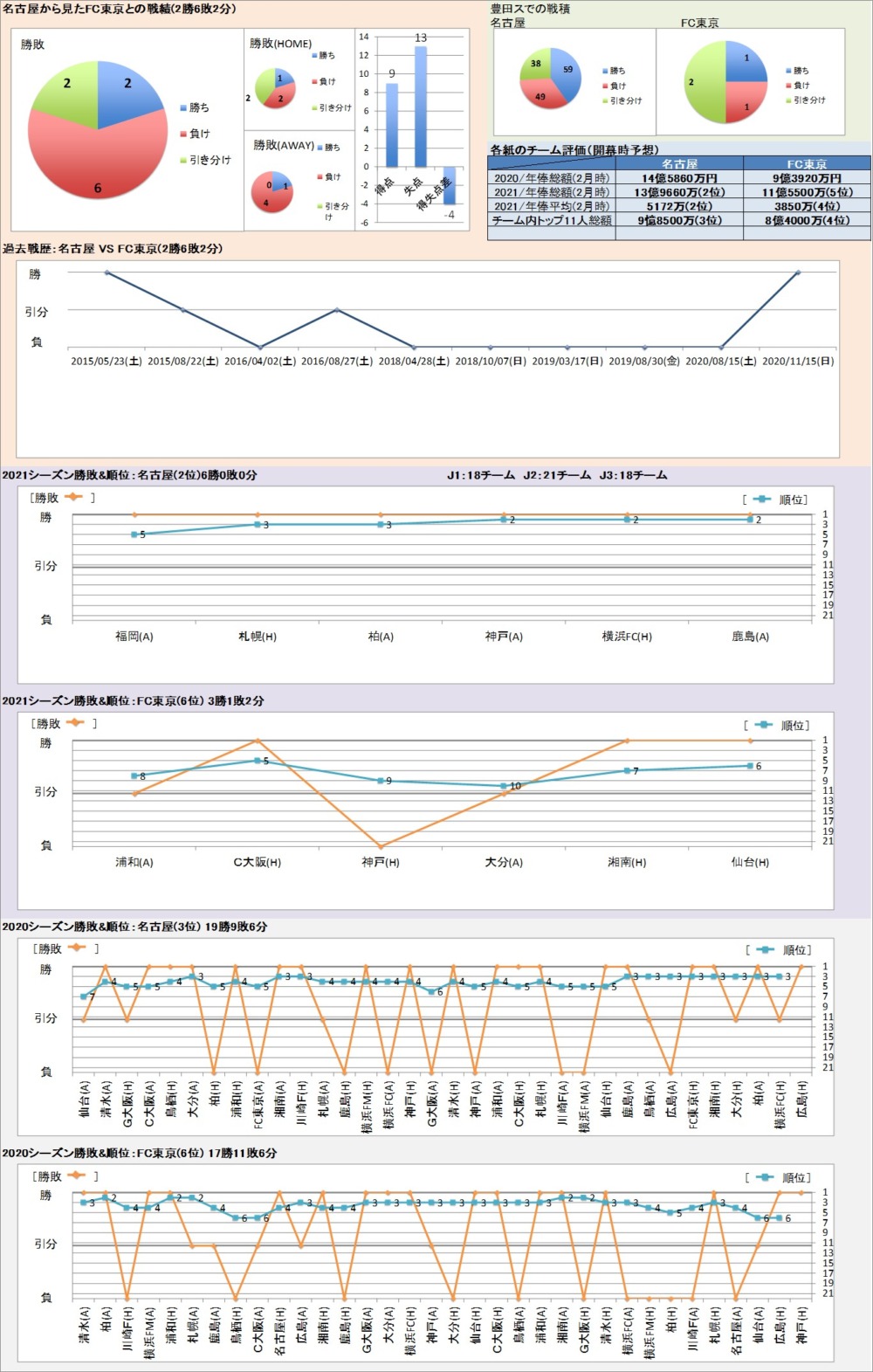Click the blue 勝ち legend marker beside main pie
873x1372 pixels.
[x=183, y=107]
